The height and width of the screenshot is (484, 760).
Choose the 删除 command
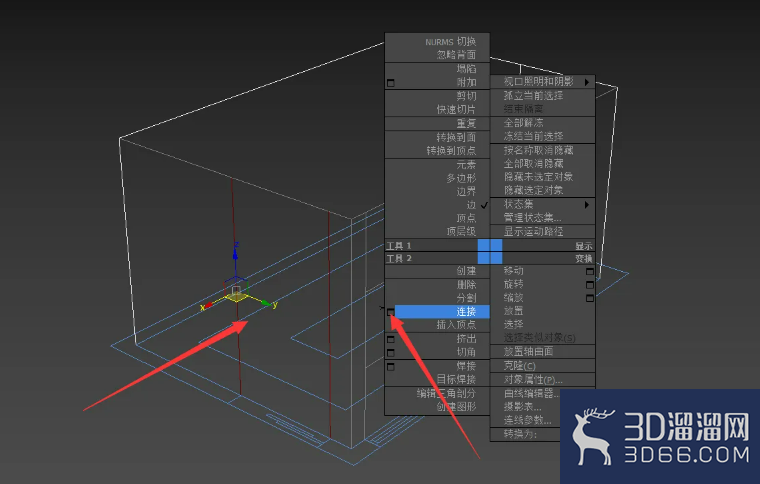click(x=466, y=285)
